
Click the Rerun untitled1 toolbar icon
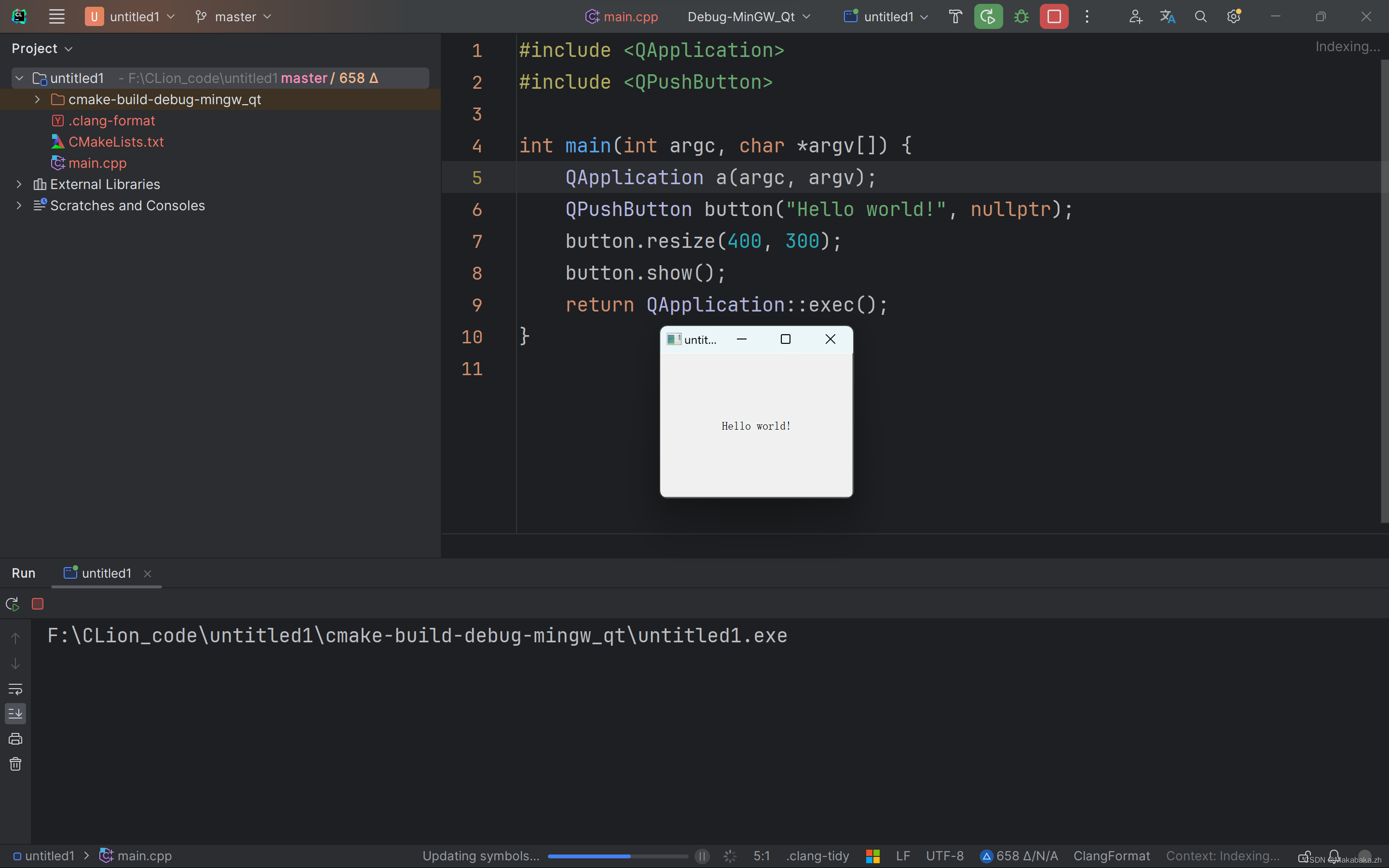click(988, 17)
